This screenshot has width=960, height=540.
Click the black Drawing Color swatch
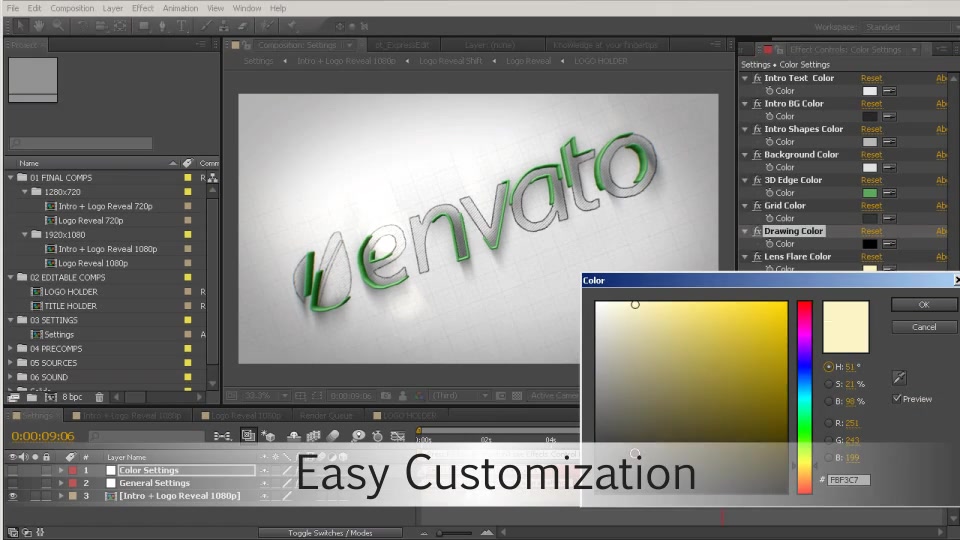[x=869, y=244]
